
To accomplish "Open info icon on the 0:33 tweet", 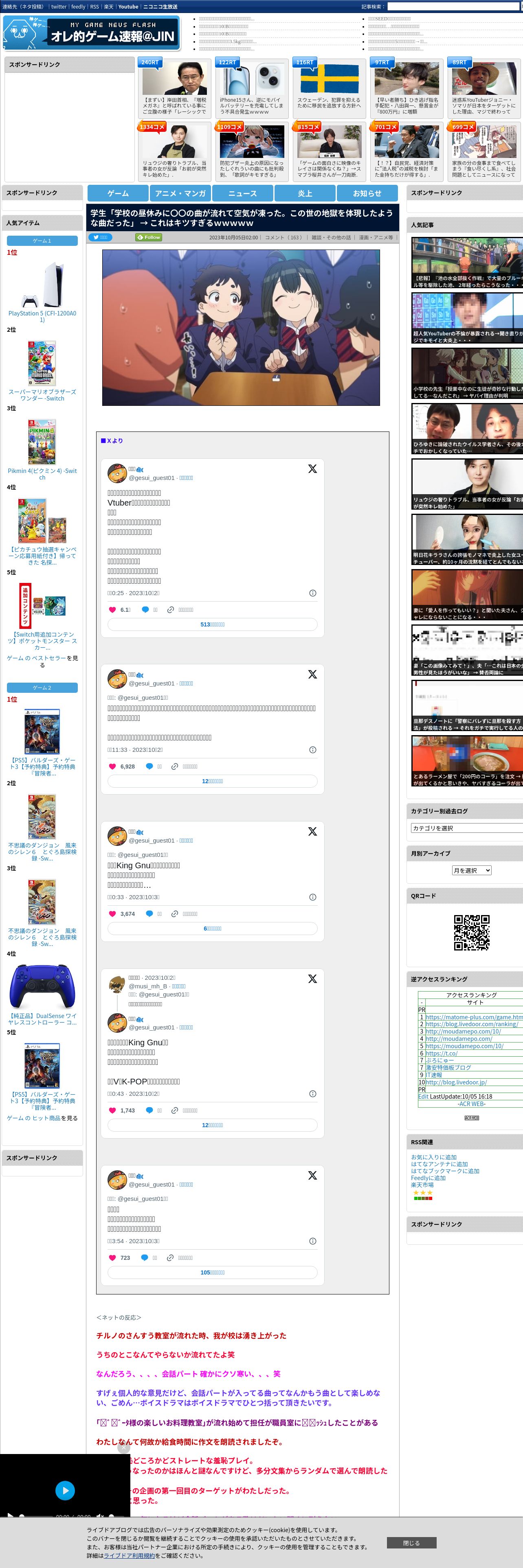I will (312, 897).
